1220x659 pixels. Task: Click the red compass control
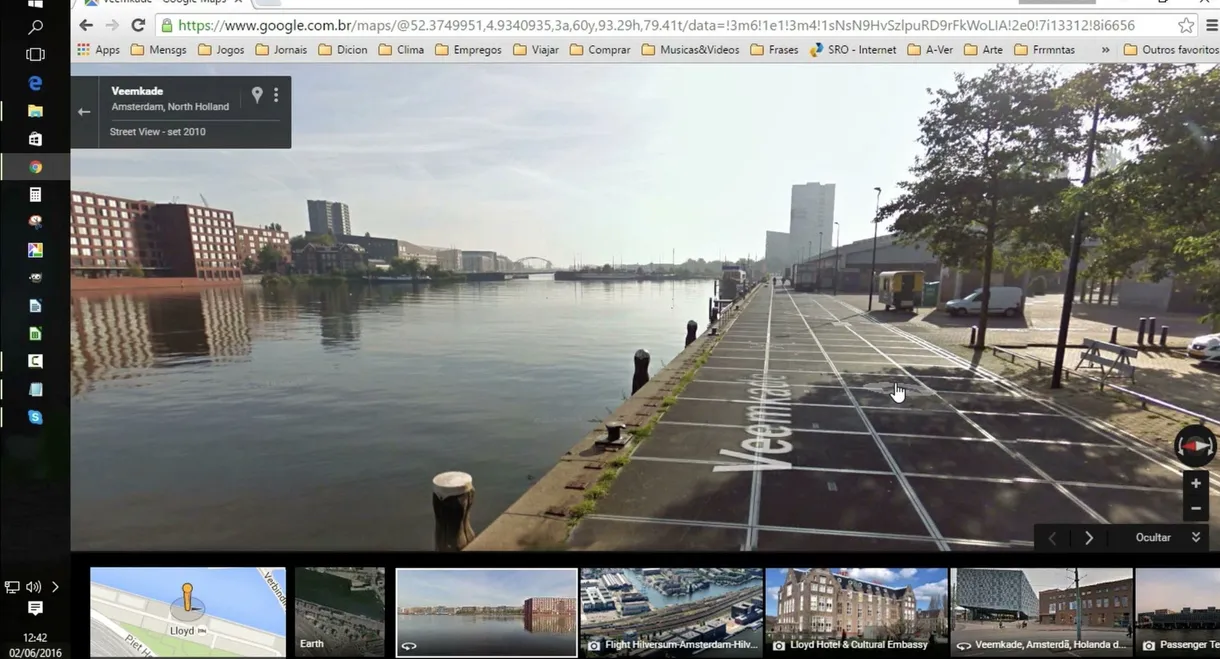tap(1195, 445)
